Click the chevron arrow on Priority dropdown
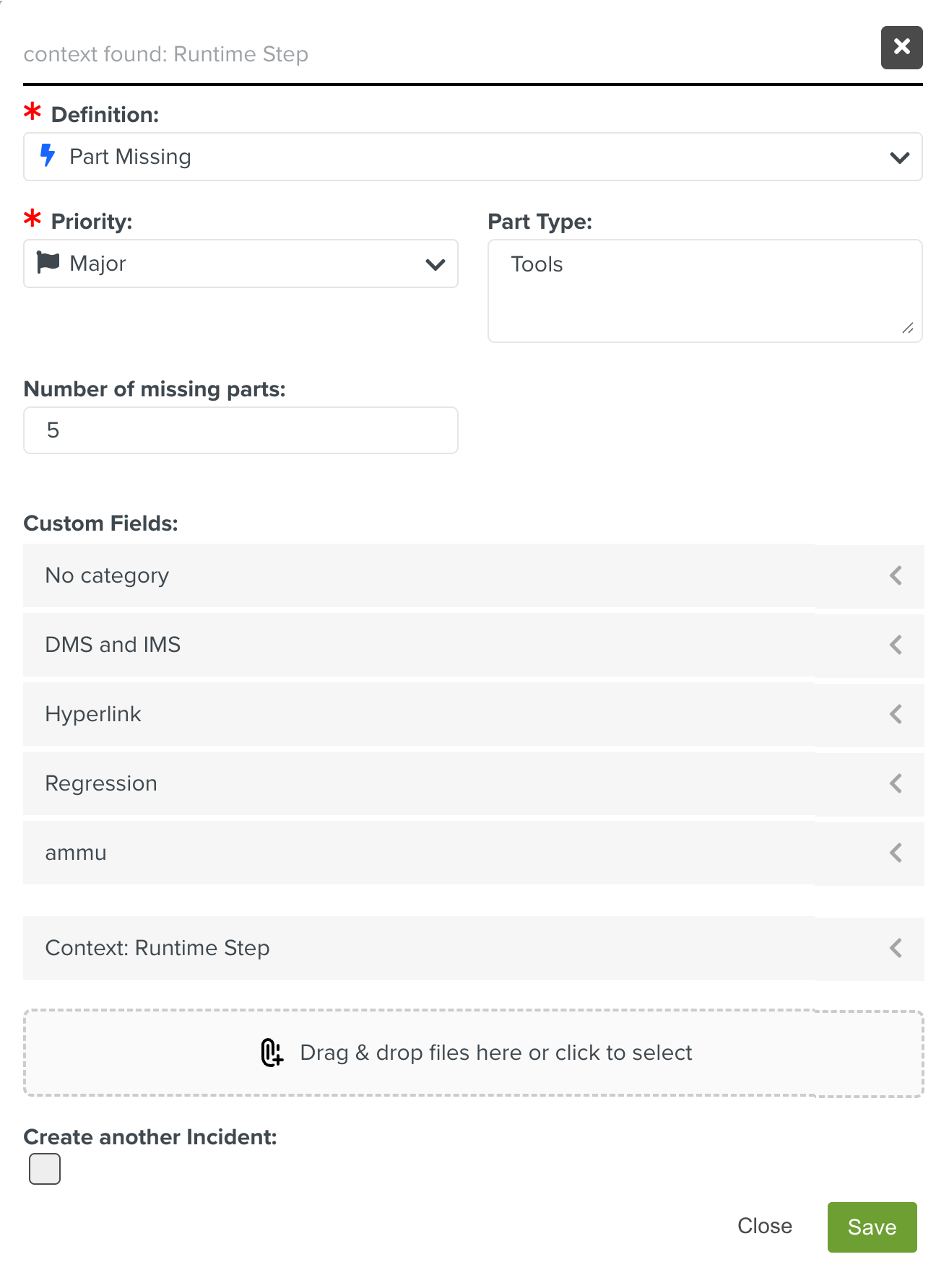This screenshot has height=1288, width=936. pos(435,264)
